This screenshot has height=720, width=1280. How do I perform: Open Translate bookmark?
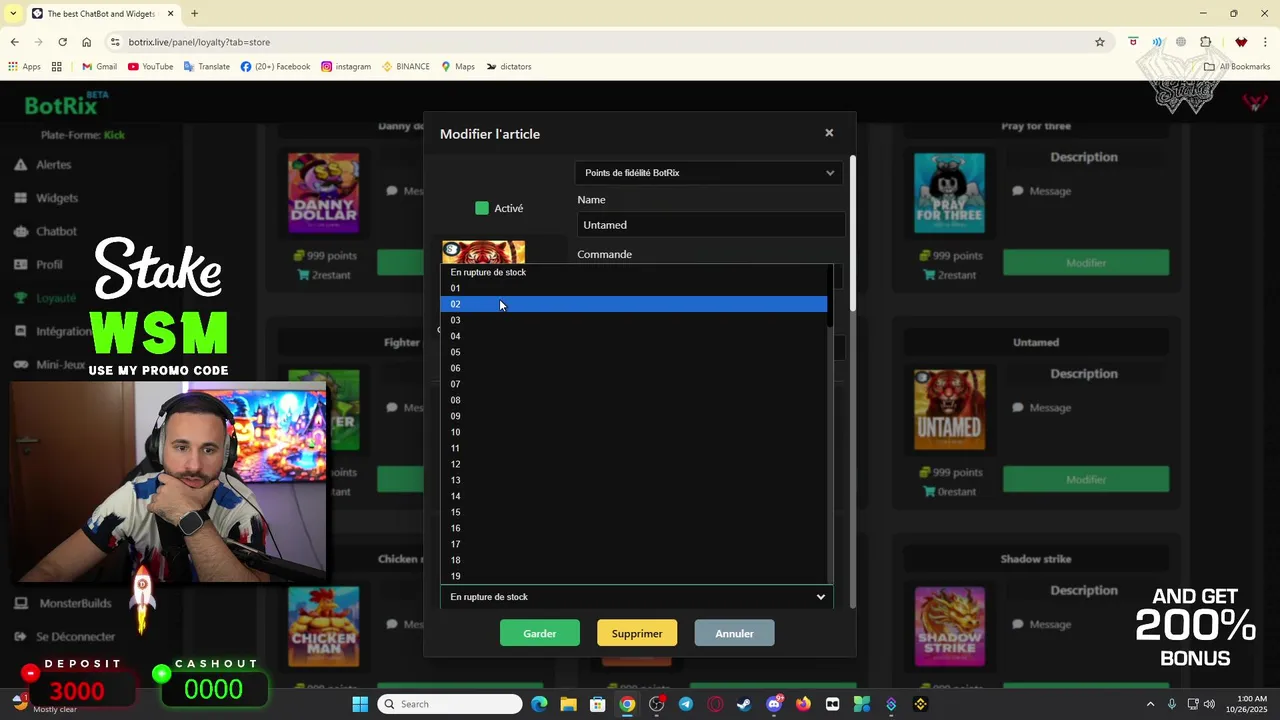(206, 67)
